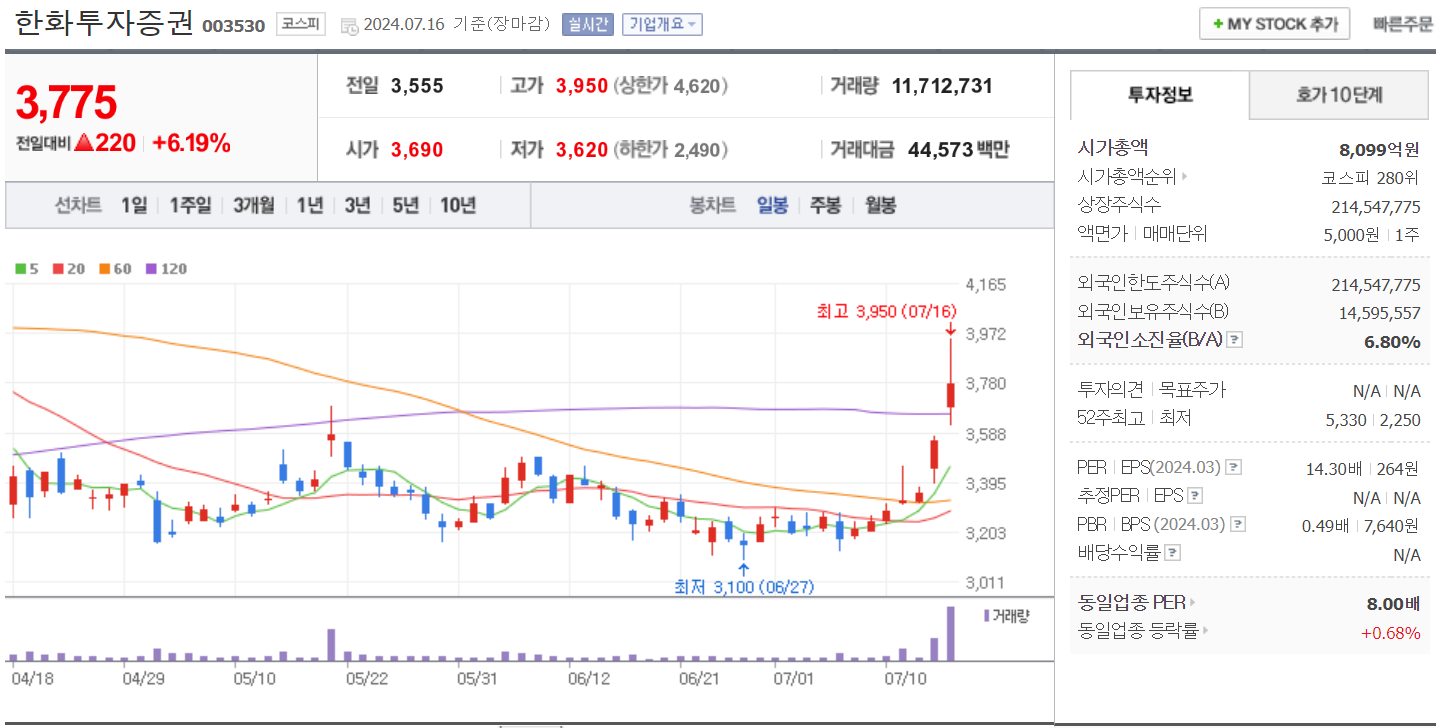This screenshot has width=1436, height=728.
Task: Open the 추정PER EPS help icon
Action: 1194,496
